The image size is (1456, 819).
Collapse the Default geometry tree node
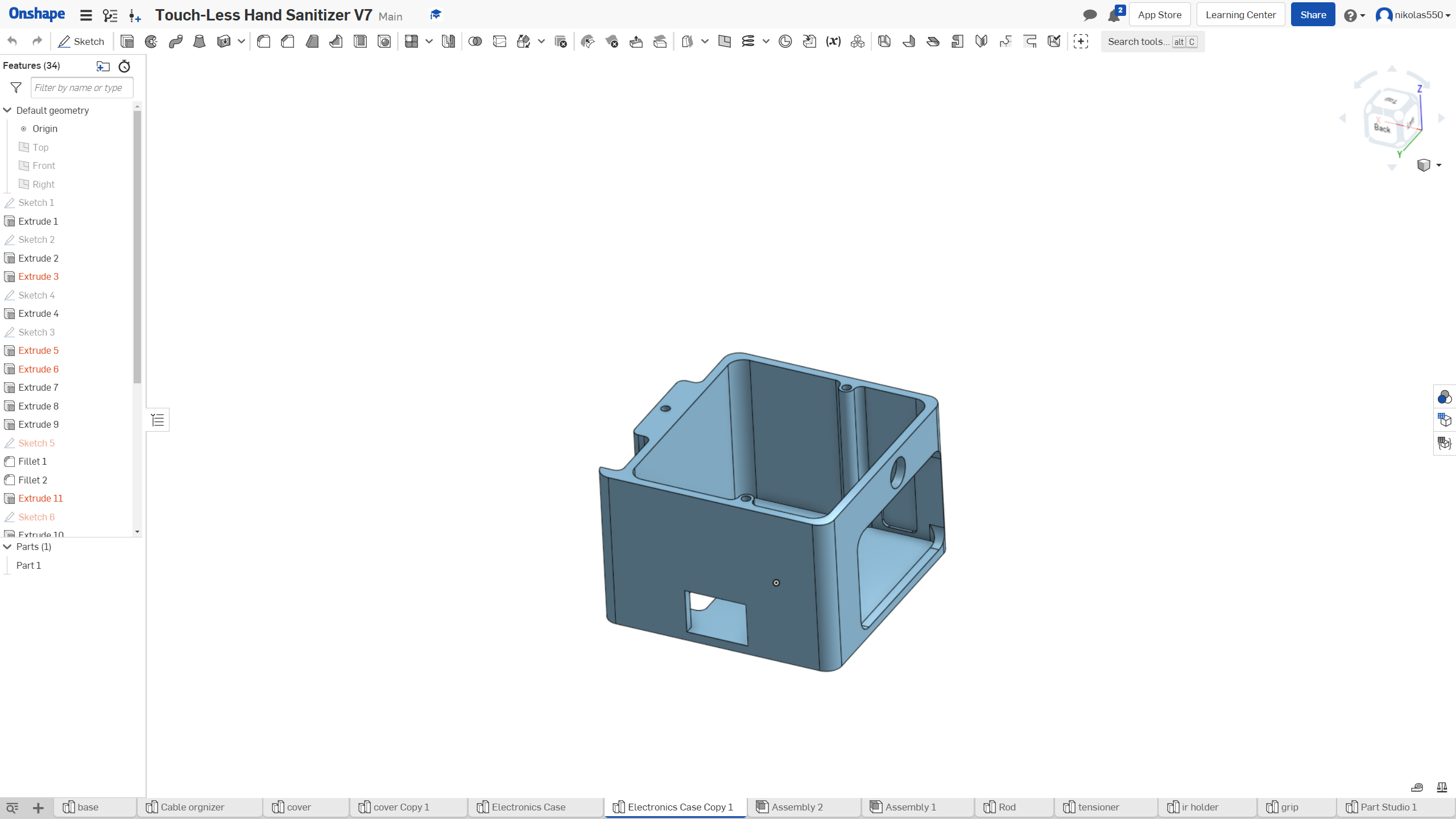coord(7,110)
